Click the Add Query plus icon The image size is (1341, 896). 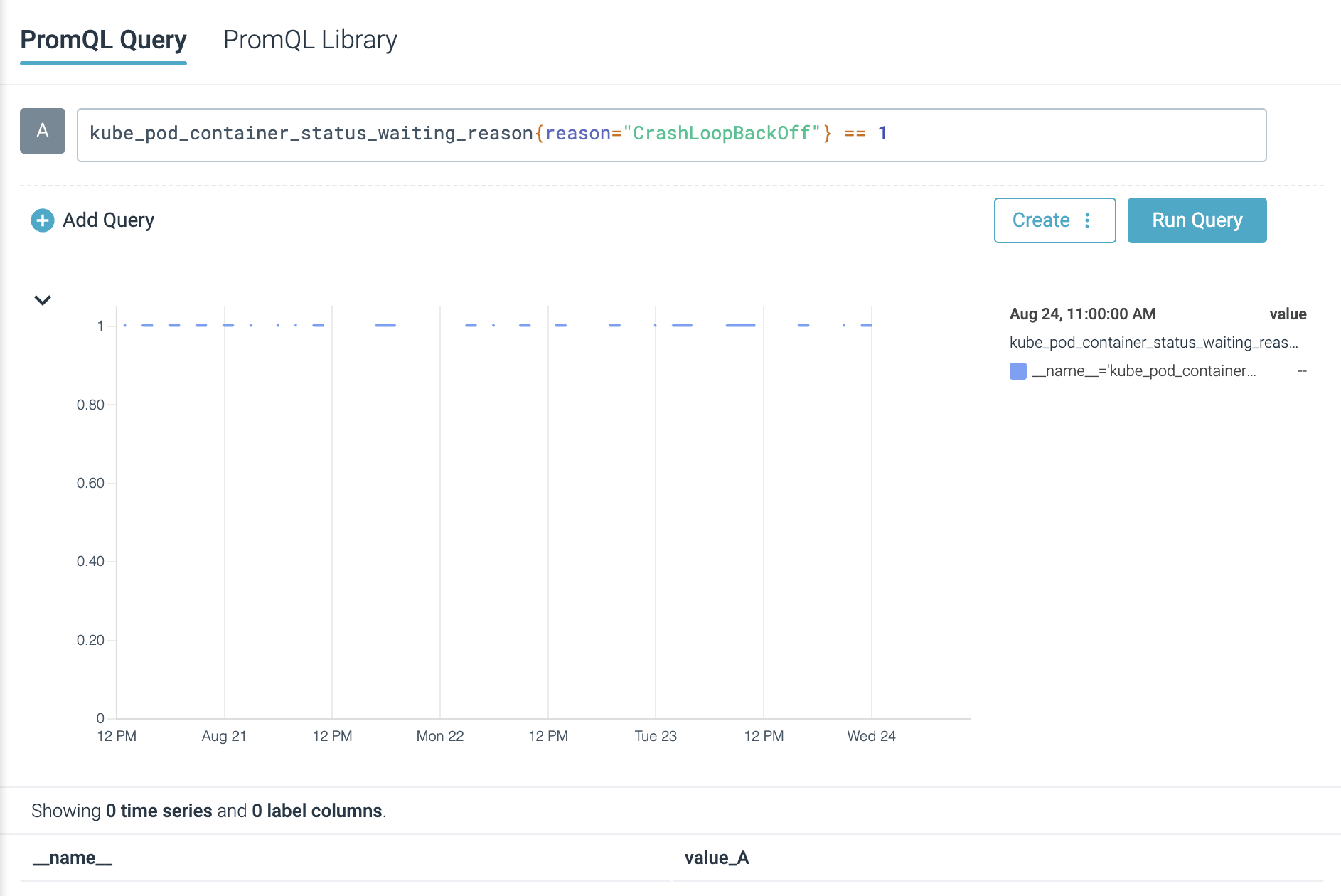point(43,220)
